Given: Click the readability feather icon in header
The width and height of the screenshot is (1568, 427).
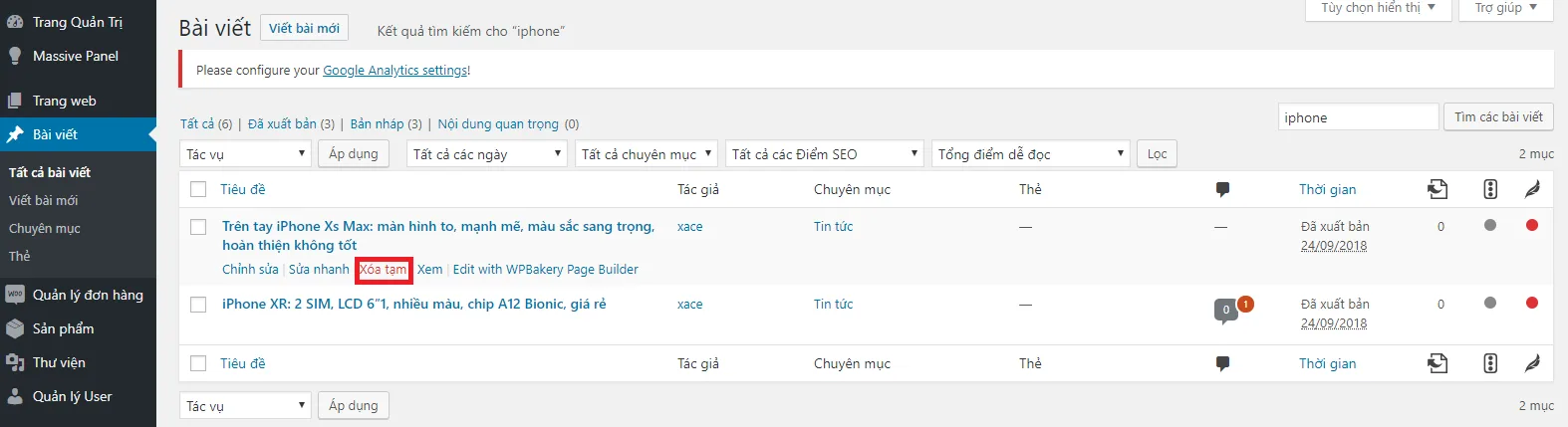Looking at the screenshot, I should (x=1532, y=189).
